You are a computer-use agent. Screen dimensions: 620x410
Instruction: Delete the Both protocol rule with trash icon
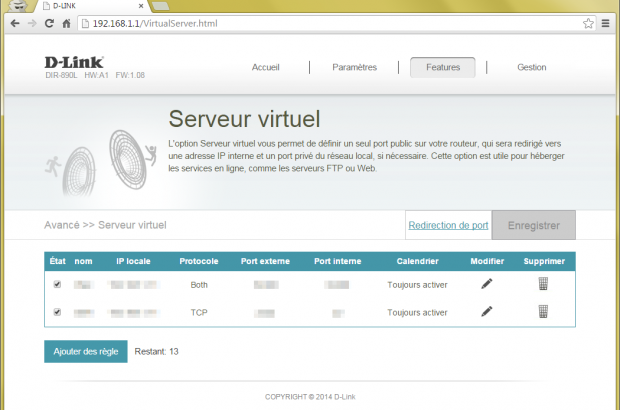click(543, 284)
